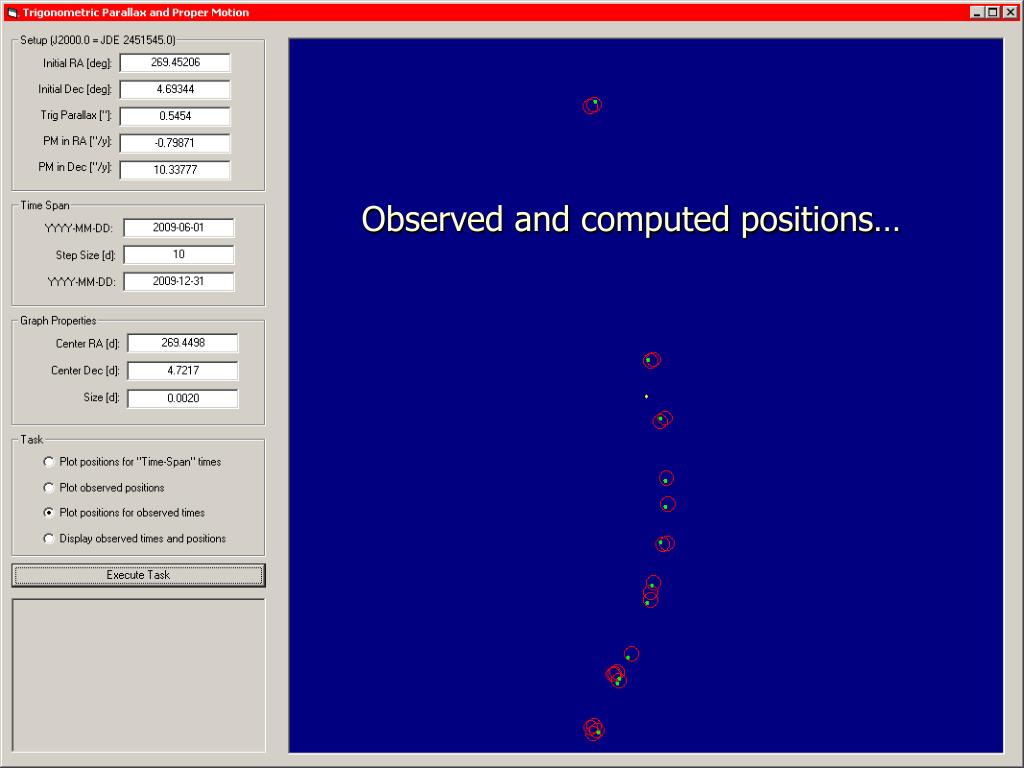Click the "Time Span" group label
This screenshot has height=768, width=1024.
click(x=45, y=206)
